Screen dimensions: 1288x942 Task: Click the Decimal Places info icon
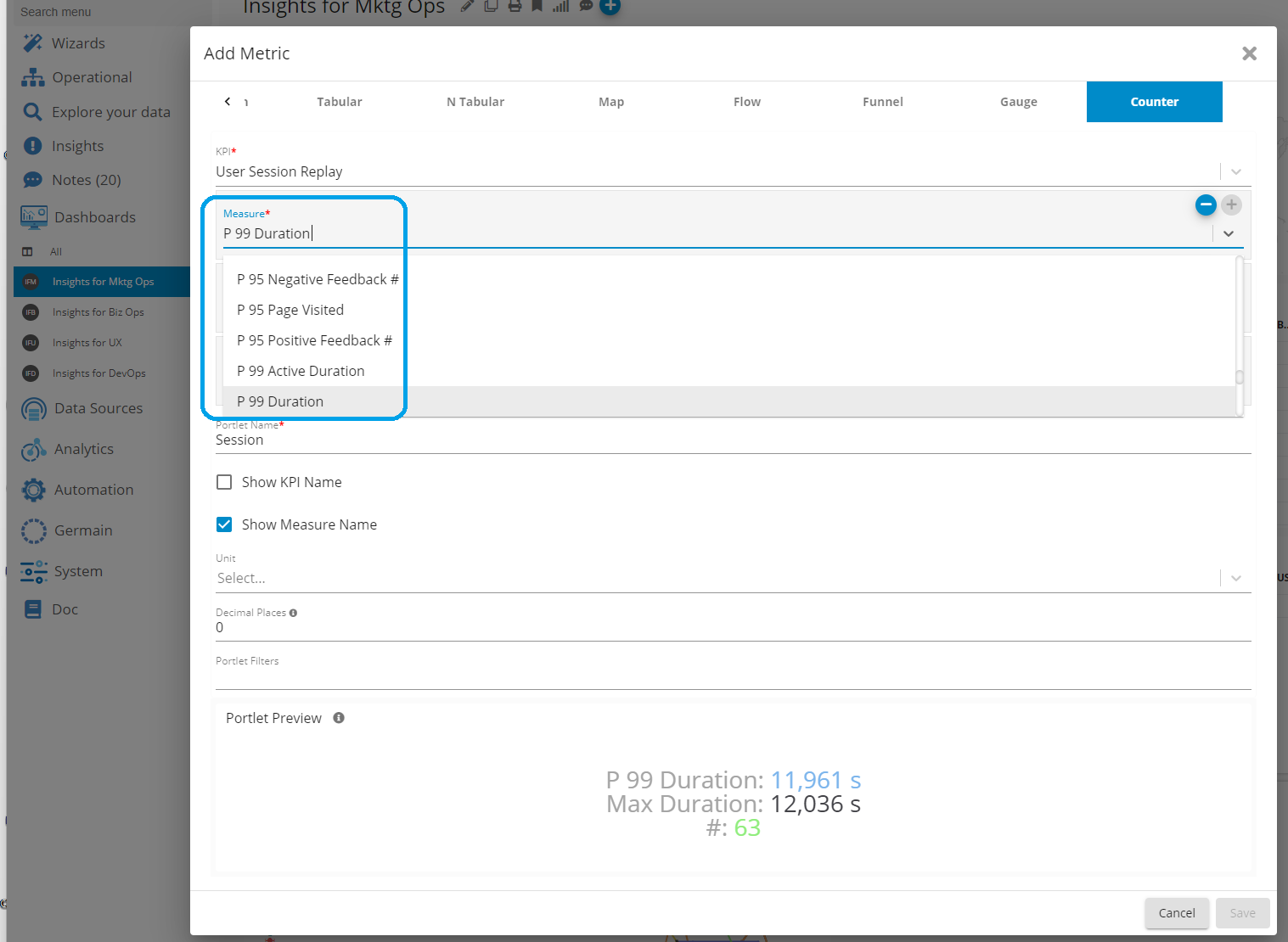pyautogui.click(x=293, y=613)
